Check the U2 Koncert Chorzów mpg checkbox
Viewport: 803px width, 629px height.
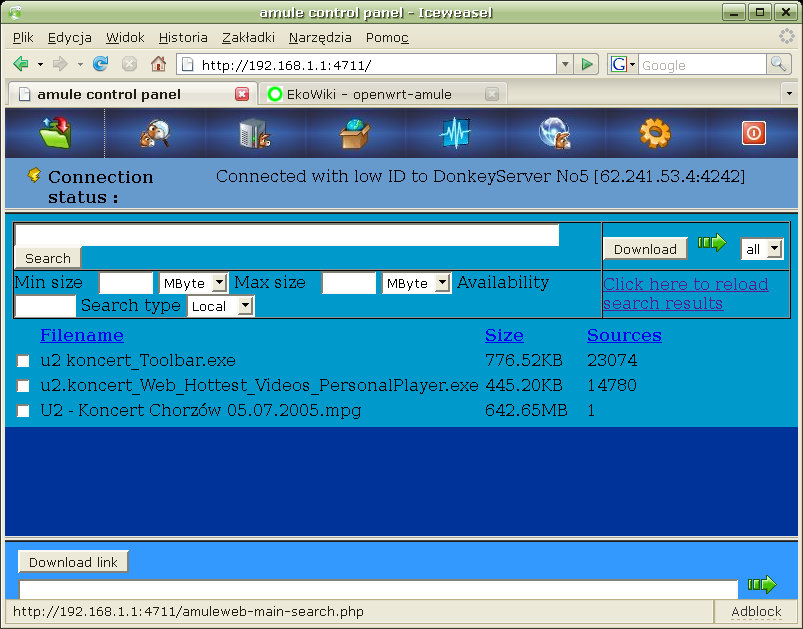coord(23,411)
